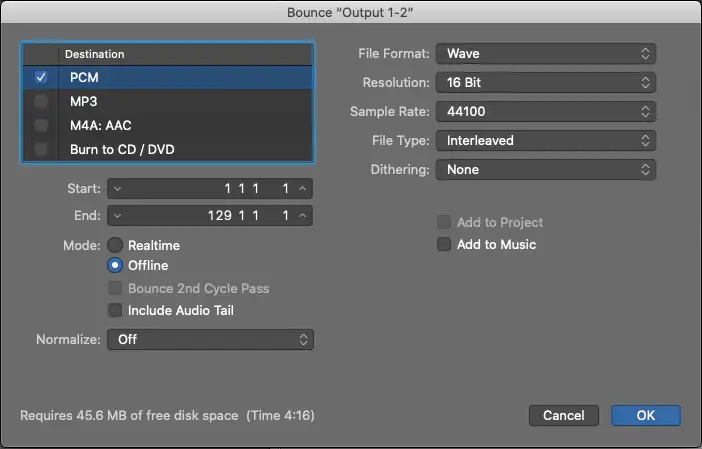Increase the End position value arrow
The image size is (702, 449).
pyautogui.click(x=302, y=215)
